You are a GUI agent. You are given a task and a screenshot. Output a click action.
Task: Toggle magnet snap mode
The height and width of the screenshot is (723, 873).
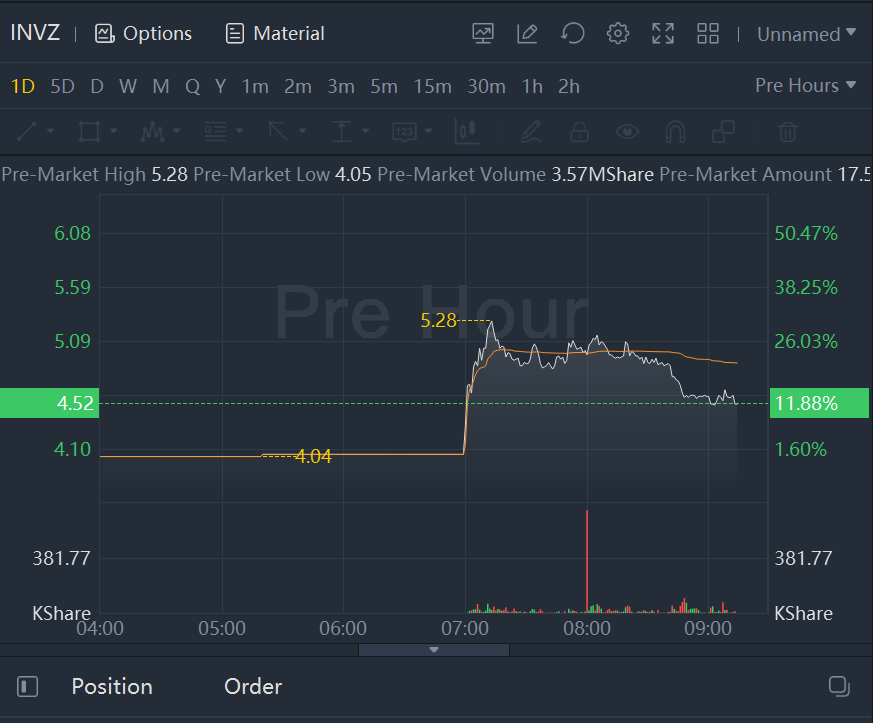click(675, 132)
